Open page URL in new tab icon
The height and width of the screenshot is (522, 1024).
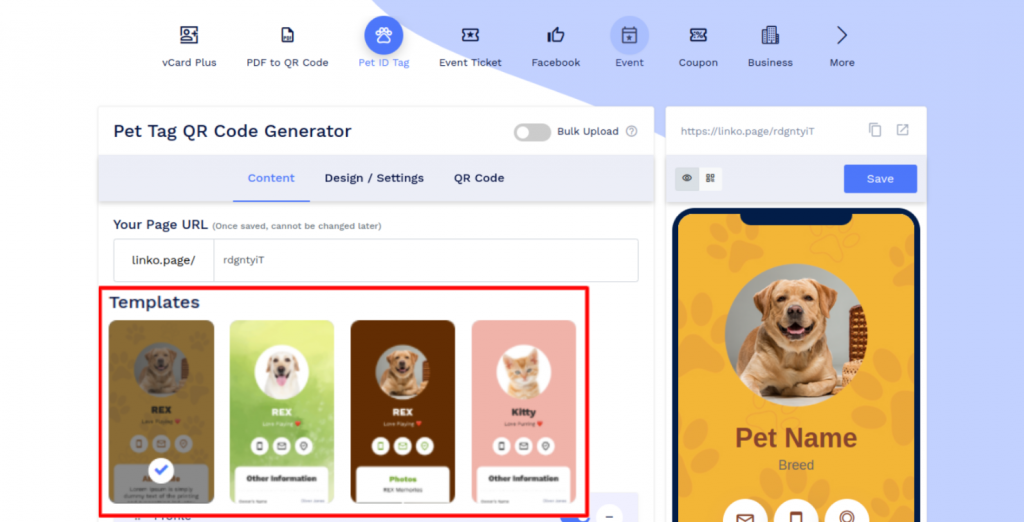click(x=903, y=130)
